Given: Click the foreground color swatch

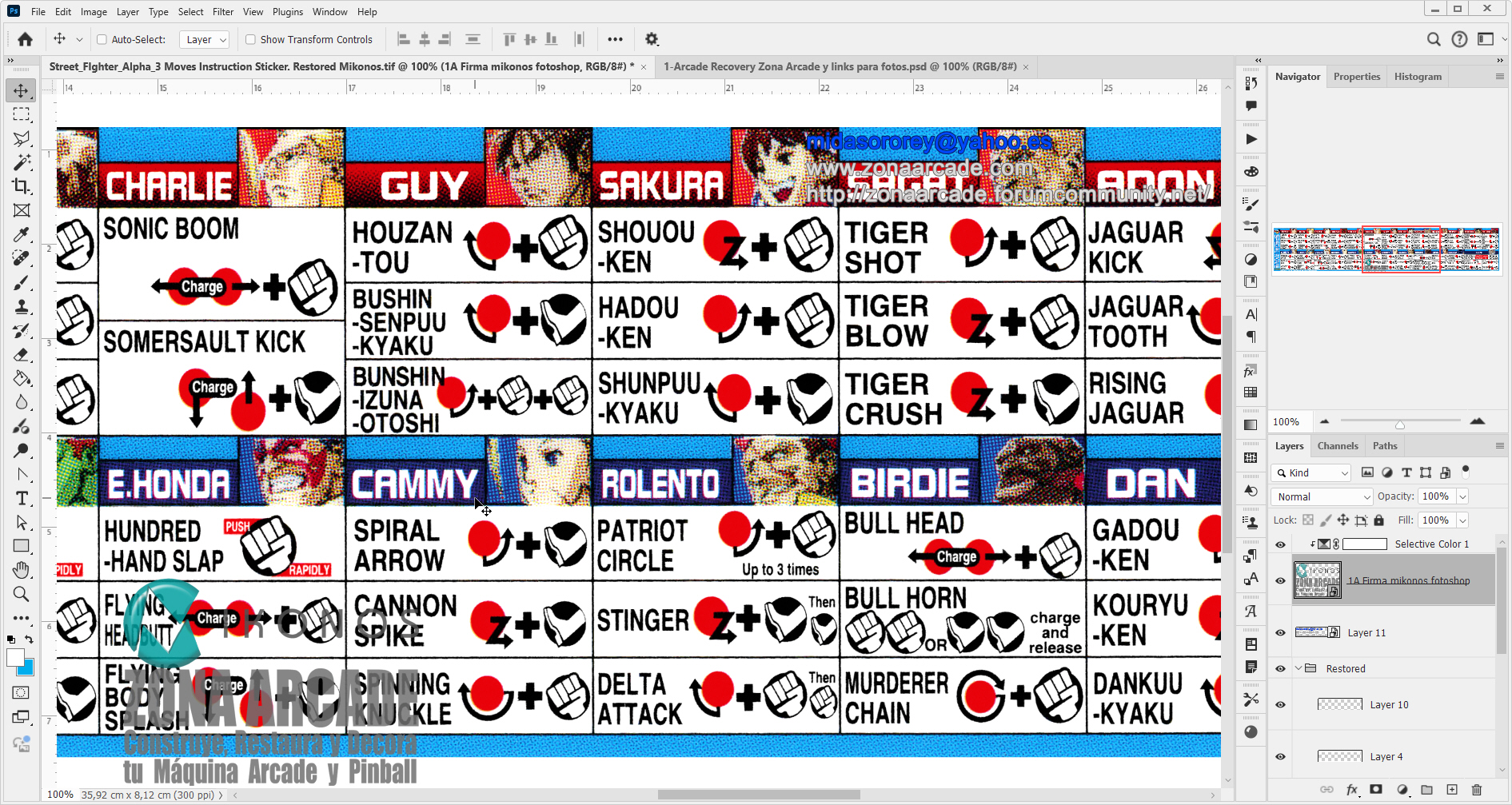Looking at the screenshot, I should (x=15, y=657).
